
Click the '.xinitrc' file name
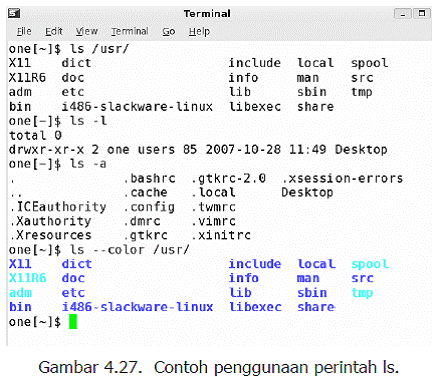click(221, 236)
